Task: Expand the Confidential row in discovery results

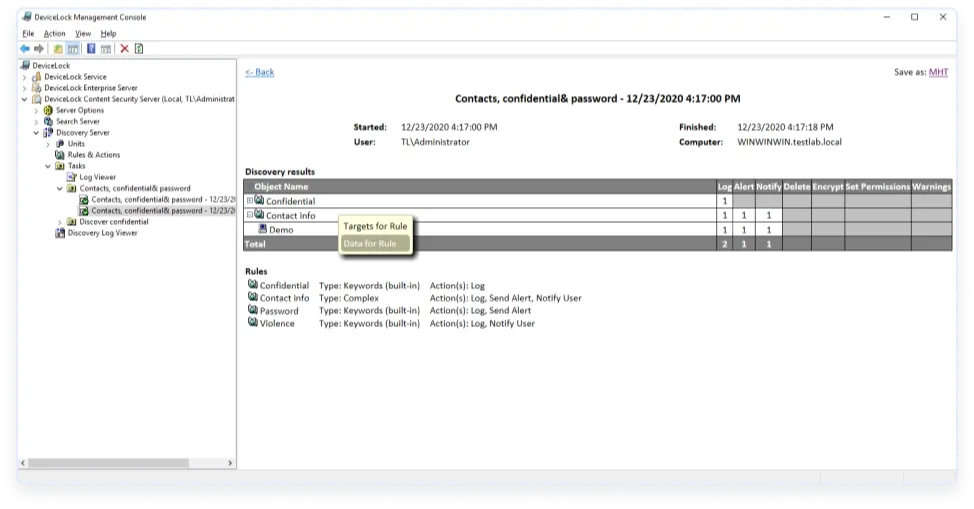Action: pyautogui.click(x=250, y=201)
